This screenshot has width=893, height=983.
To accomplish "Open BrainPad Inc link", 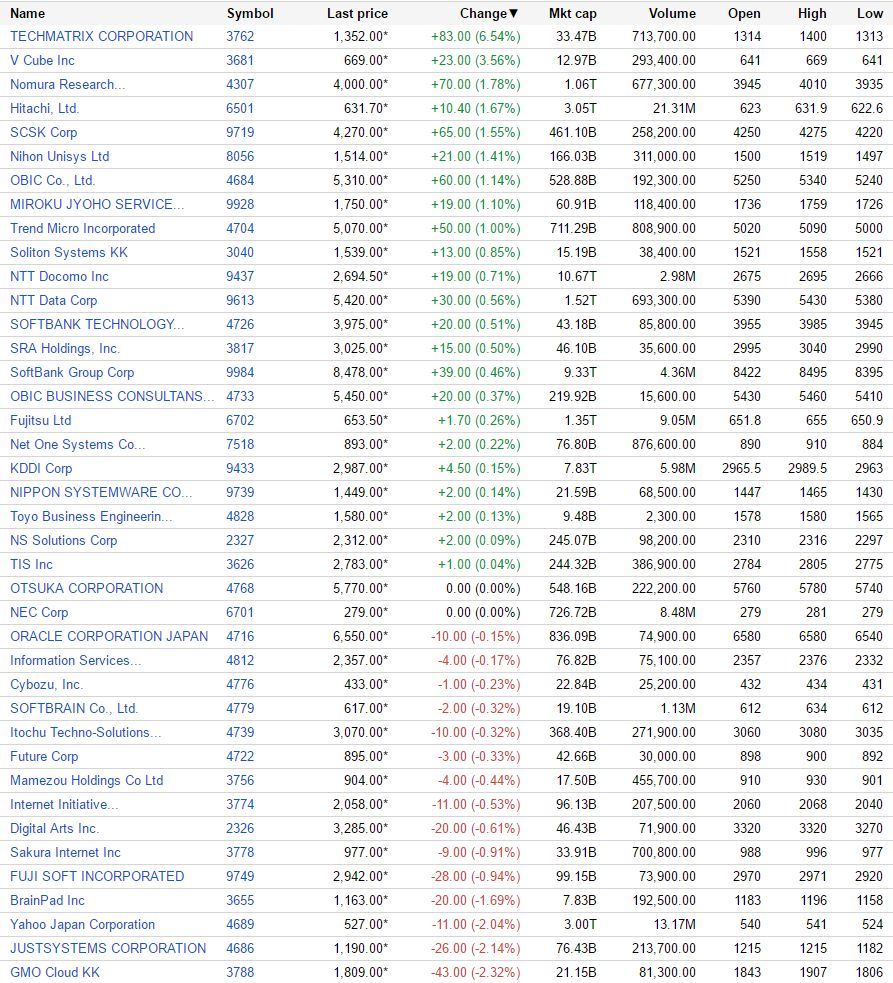I will 47,901.
